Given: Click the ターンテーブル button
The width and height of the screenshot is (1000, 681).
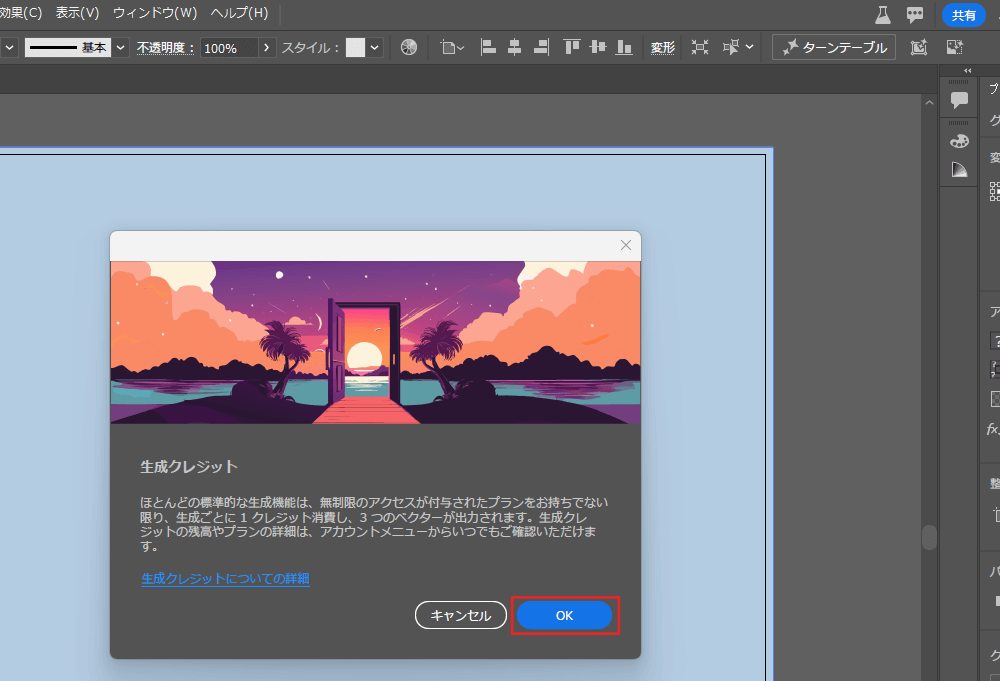Looking at the screenshot, I should point(834,47).
